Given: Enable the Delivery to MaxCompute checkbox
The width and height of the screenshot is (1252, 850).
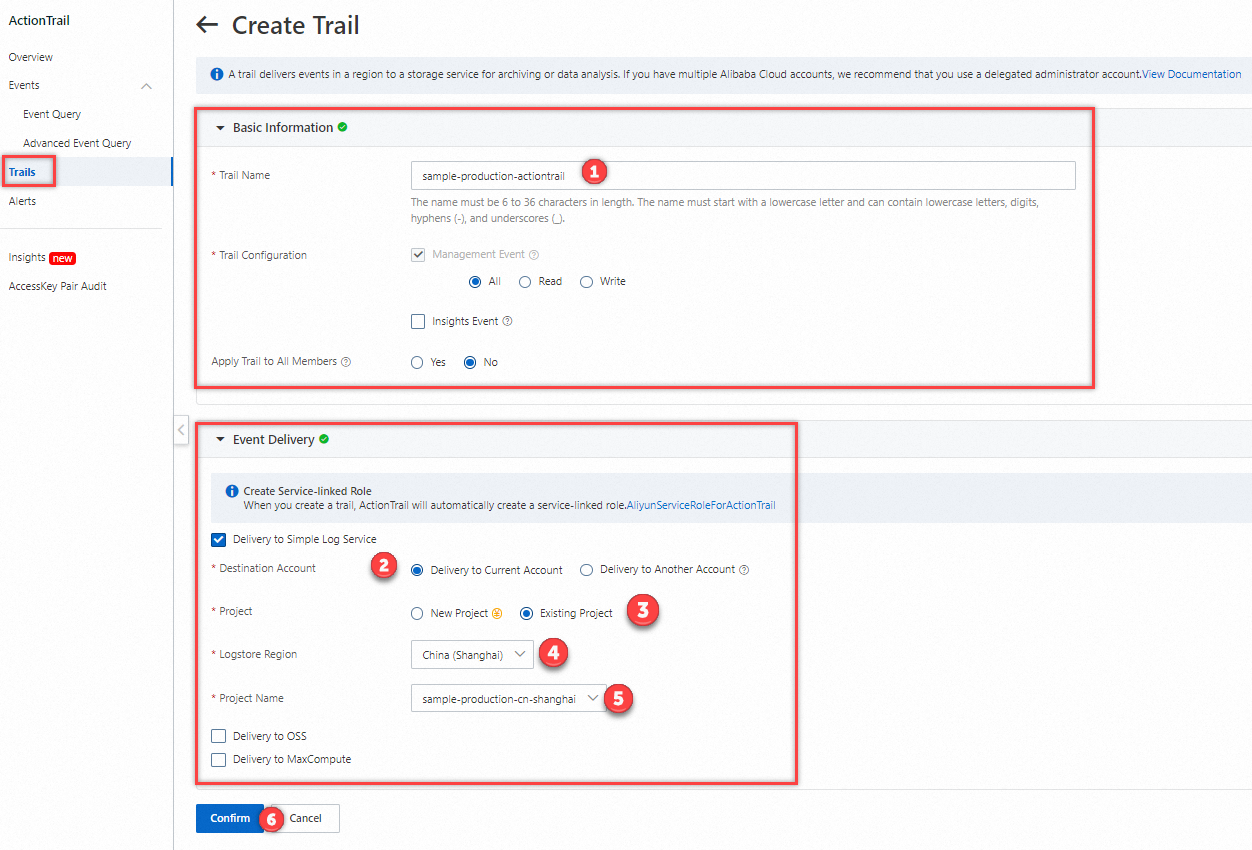Looking at the screenshot, I should tap(219, 760).
